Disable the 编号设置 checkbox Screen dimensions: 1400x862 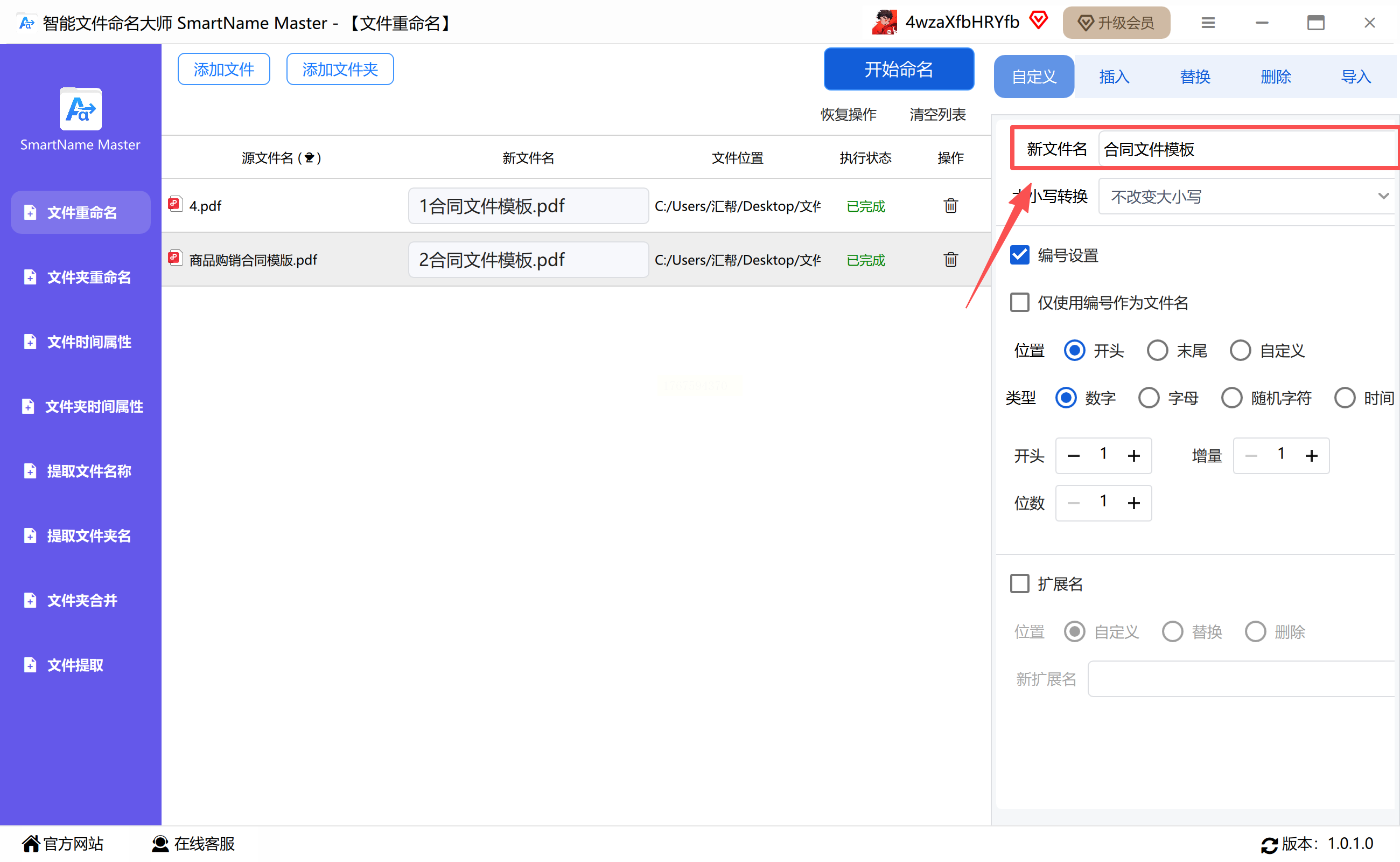(x=1019, y=255)
